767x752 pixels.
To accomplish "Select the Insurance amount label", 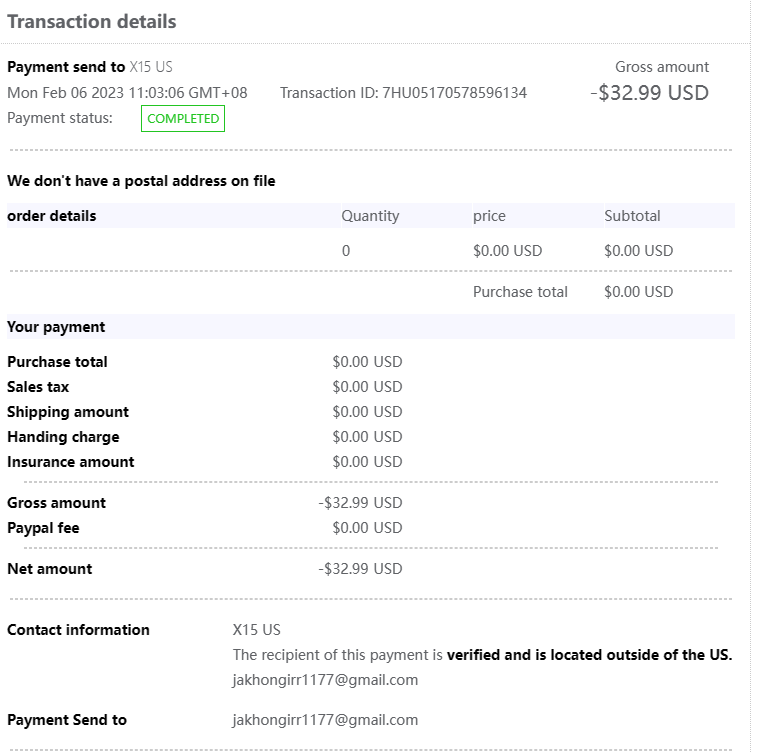I will [71, 462].
